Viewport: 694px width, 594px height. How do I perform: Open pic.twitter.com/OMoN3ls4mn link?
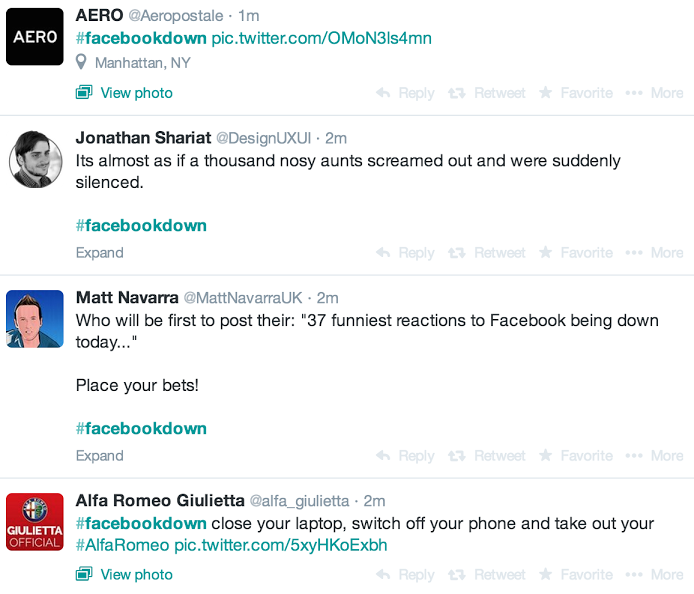point(321,39)
